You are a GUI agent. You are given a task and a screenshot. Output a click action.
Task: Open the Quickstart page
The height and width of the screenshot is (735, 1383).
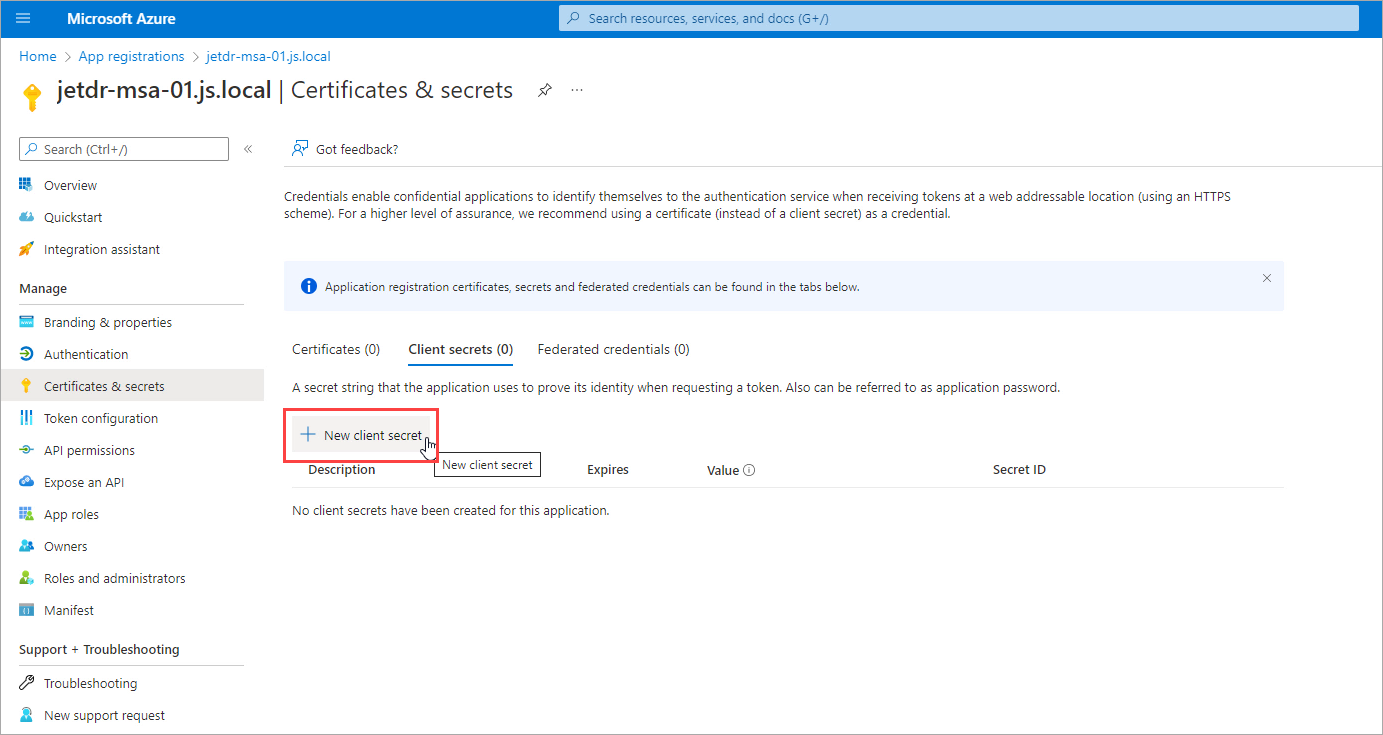point(73,217)
